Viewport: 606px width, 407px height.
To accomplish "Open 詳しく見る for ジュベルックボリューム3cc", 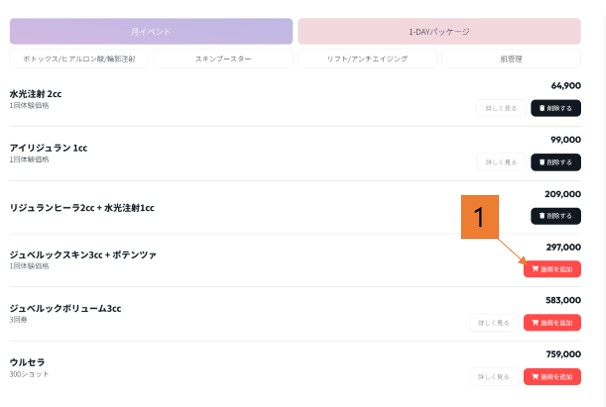I will click(494, 323).
